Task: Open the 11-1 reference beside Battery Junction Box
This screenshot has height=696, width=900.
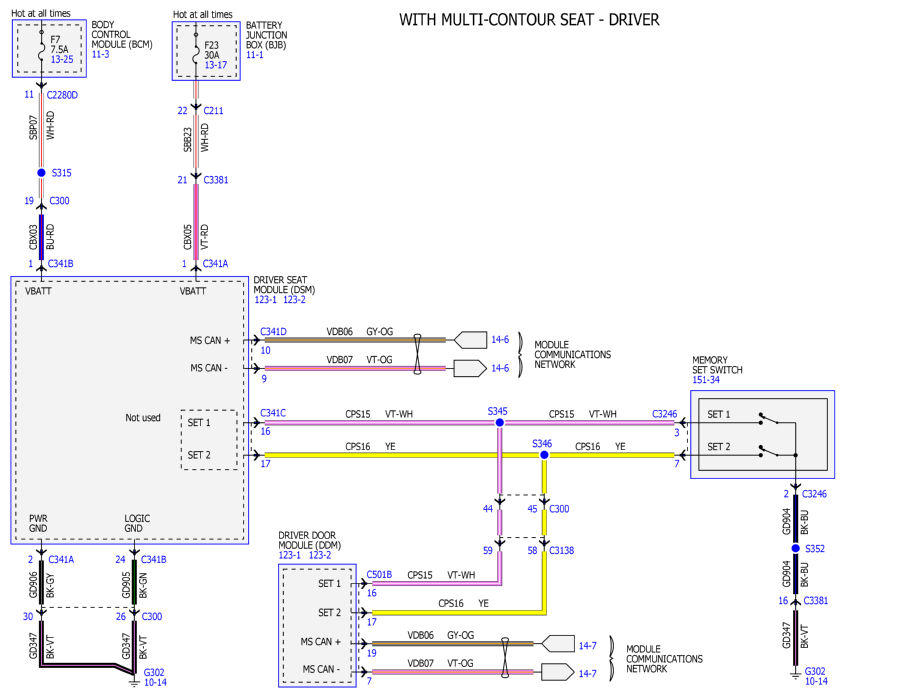Action: click(255, 55)
